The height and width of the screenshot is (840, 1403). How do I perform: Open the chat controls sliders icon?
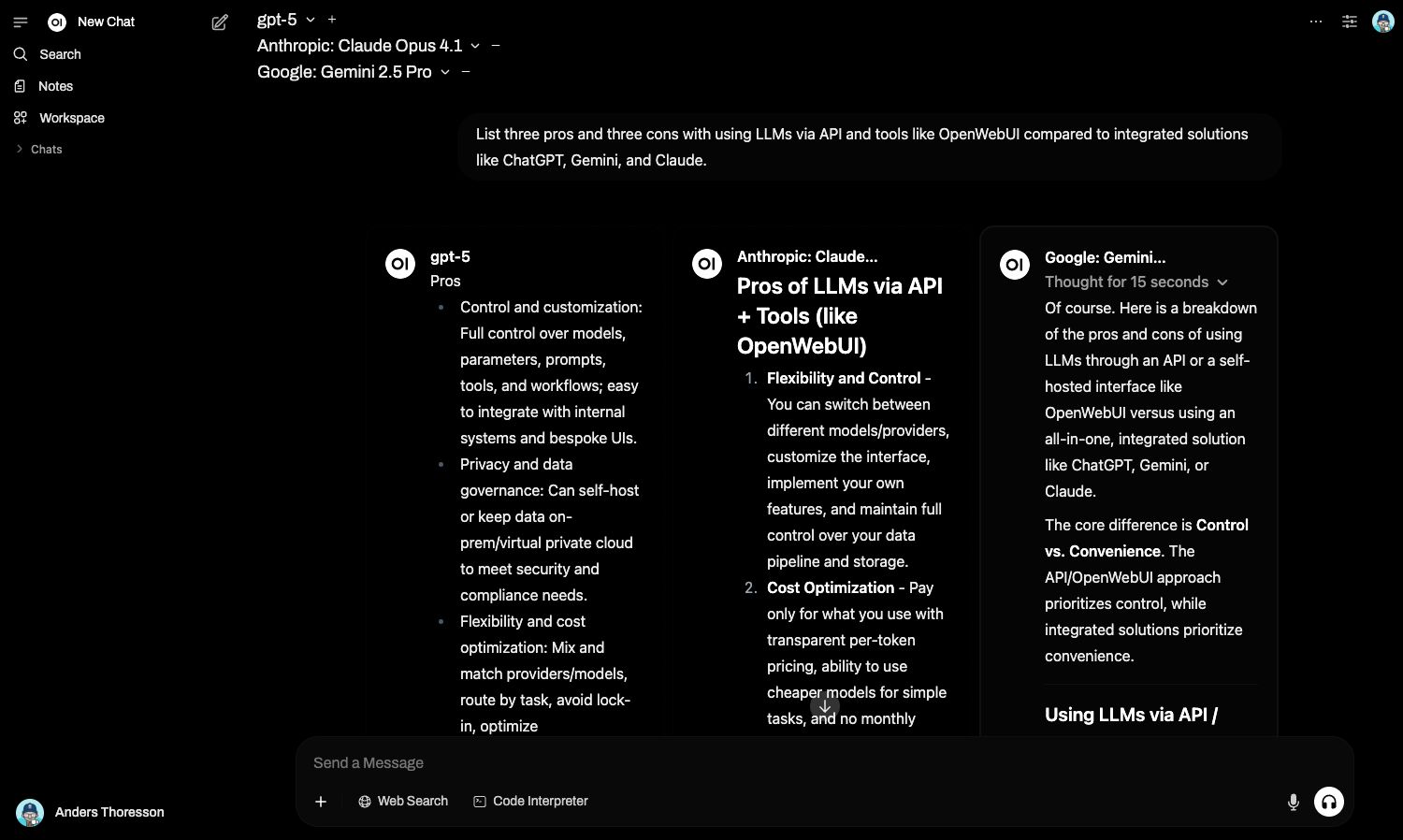1350,22
